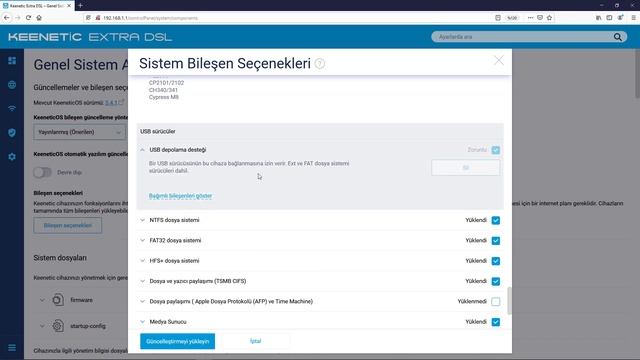Click Bağımlı bileşenleri göster link
Screen dimensions: 640x360
(x=180, y=196)
